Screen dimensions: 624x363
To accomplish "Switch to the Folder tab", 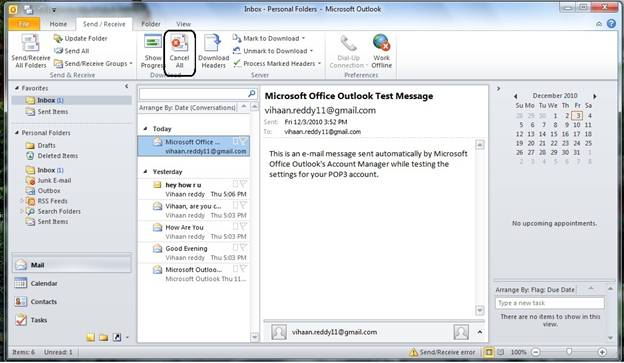I will pos(151,24).
